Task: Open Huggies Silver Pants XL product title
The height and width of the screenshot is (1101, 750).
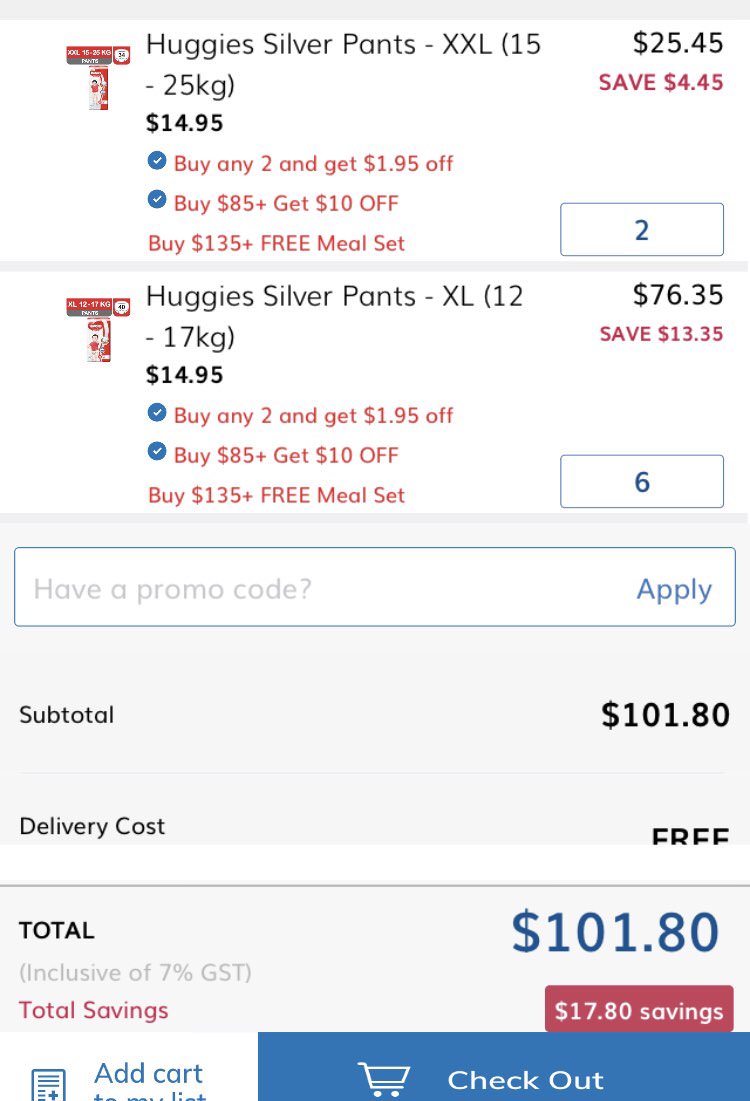Action: tap(334, 316)
